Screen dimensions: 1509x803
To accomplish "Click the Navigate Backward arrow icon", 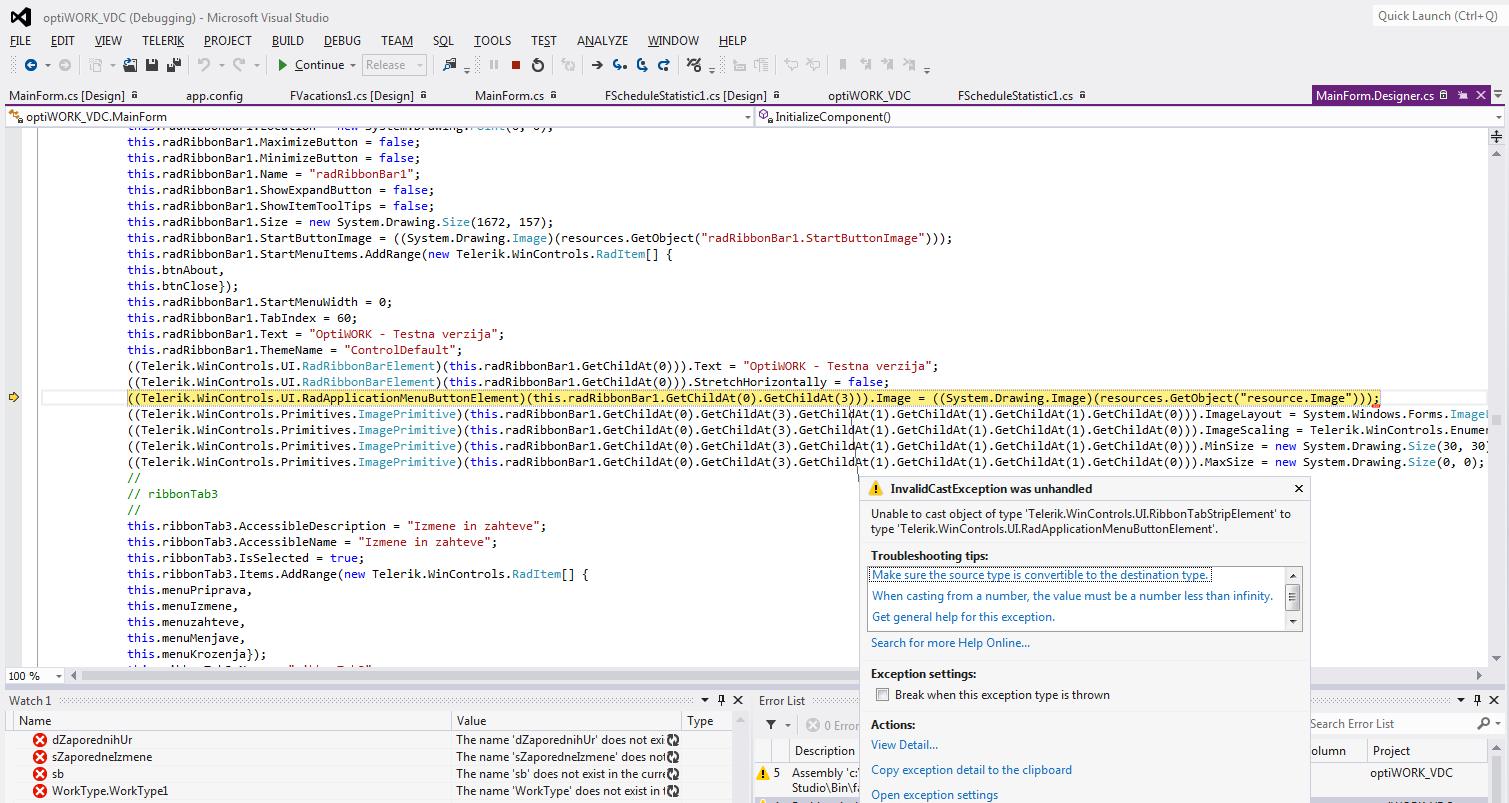I will click(x=30, y=65).
